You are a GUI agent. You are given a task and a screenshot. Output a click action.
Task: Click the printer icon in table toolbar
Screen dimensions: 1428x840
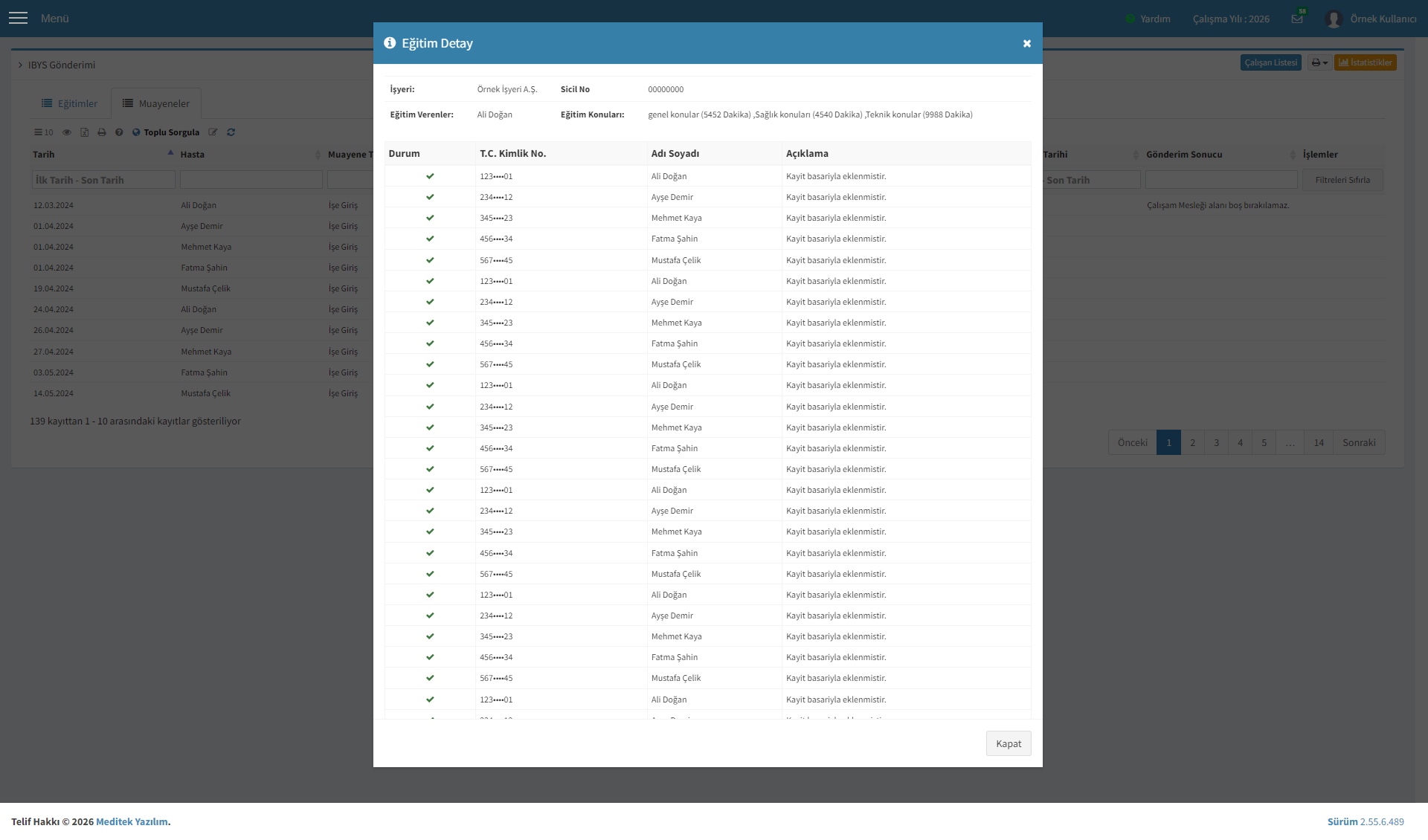(102, 132)
